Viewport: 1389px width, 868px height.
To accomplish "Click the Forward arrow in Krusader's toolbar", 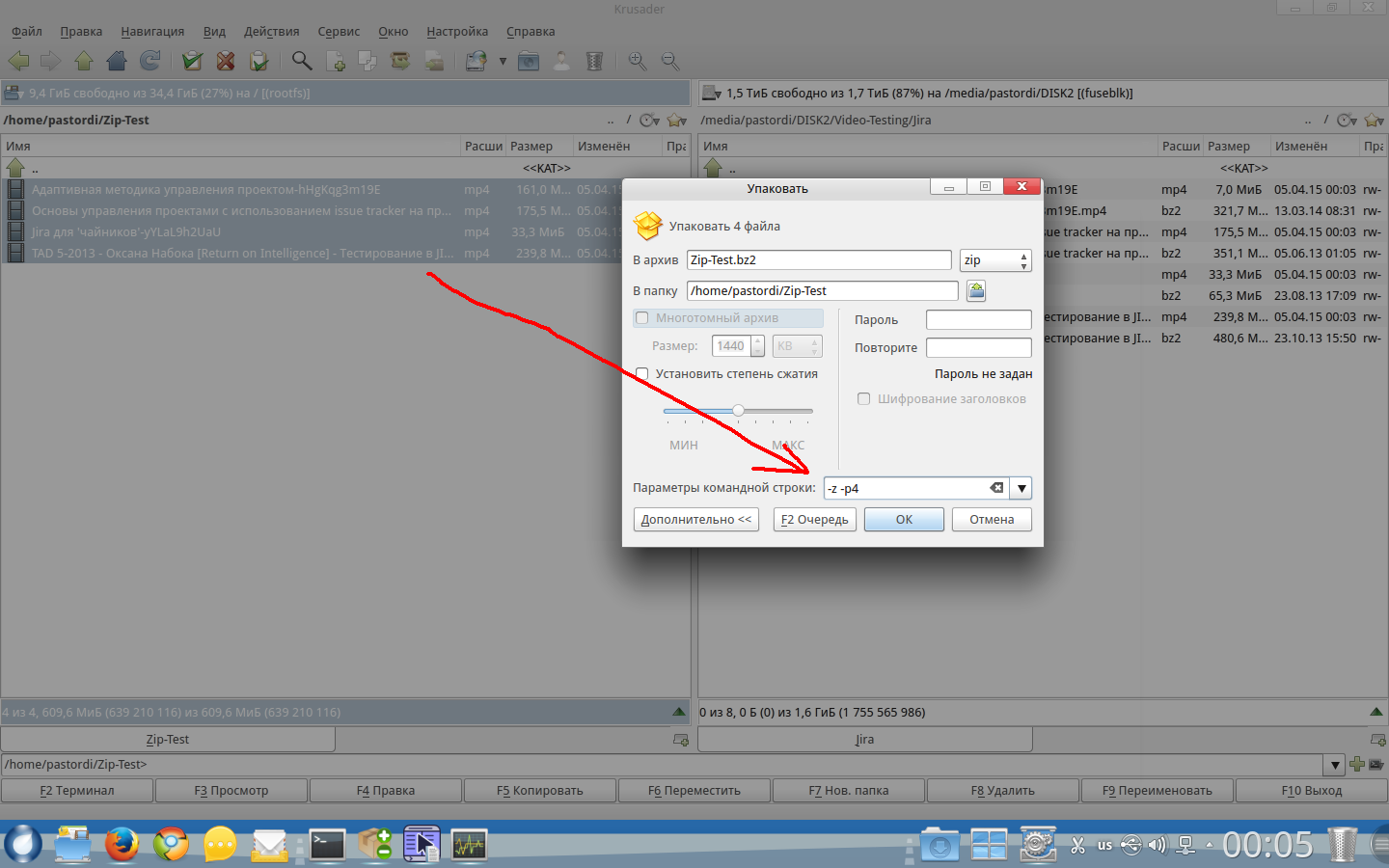I will point(51,61).
